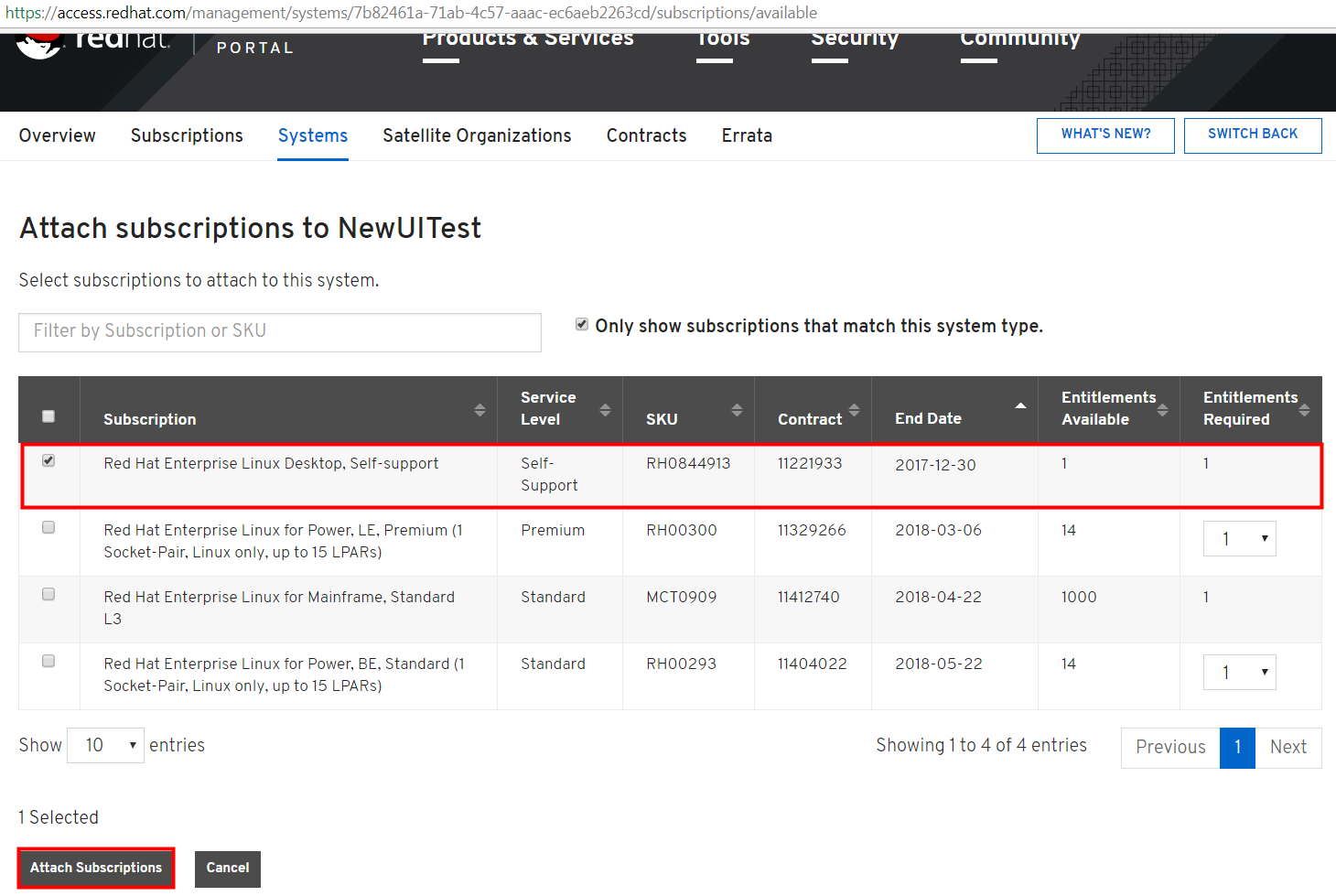This screenshot has height=896, width=1336.
Task: Toggle the select-all header checkbox
Action: pyautogui.click(x=48, y=416)
